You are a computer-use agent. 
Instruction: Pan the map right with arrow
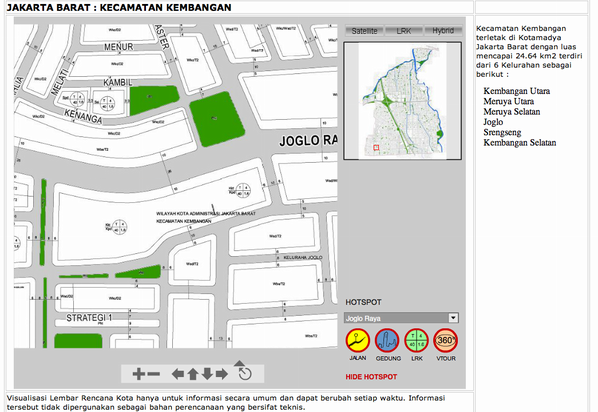click(222, 374)
